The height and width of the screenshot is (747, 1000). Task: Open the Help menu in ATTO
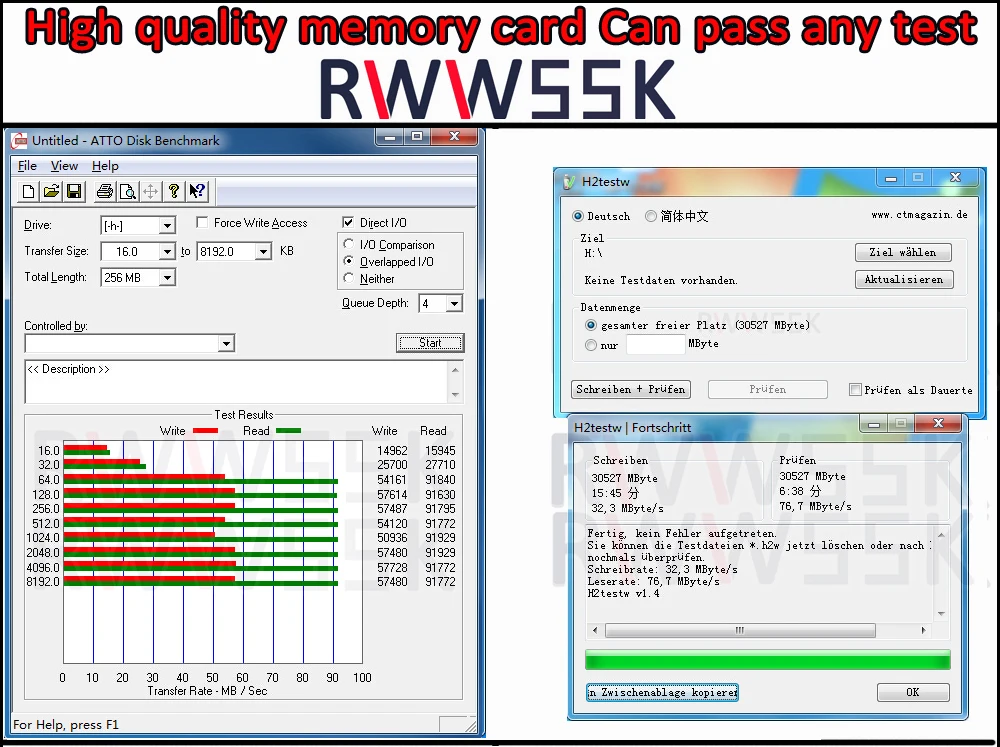[105, 166]
